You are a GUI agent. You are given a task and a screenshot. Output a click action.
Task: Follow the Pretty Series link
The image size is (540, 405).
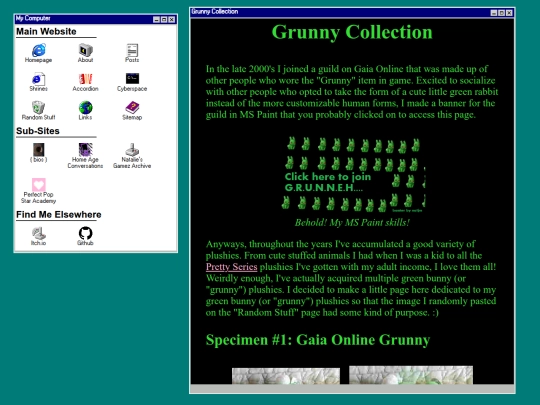pyautogui.click(x=231, y=267)
